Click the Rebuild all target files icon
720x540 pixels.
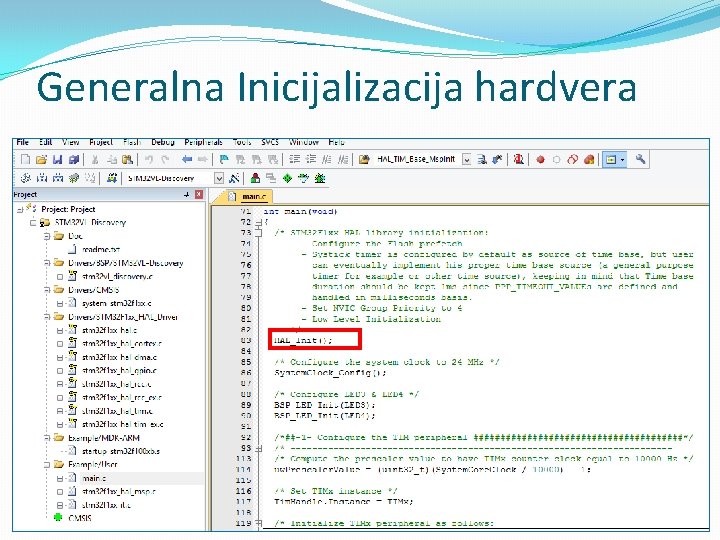[x=58, y=178]
